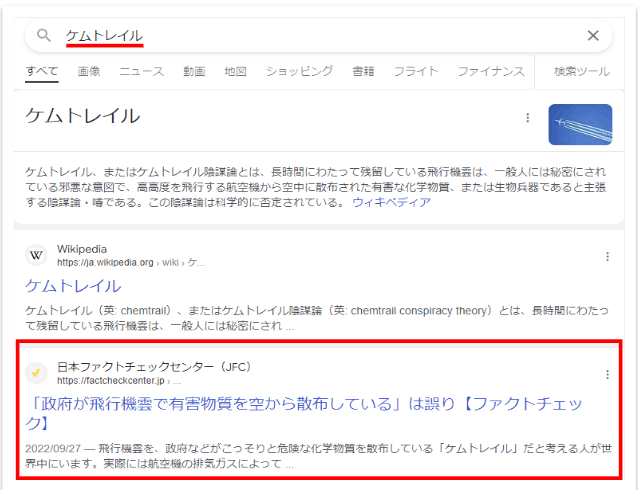The image size is (638, 490).
Task: Click 日本ファクトチェックセンター（JFC）site name
Action: pyautogui.click(x=154, y=367)
